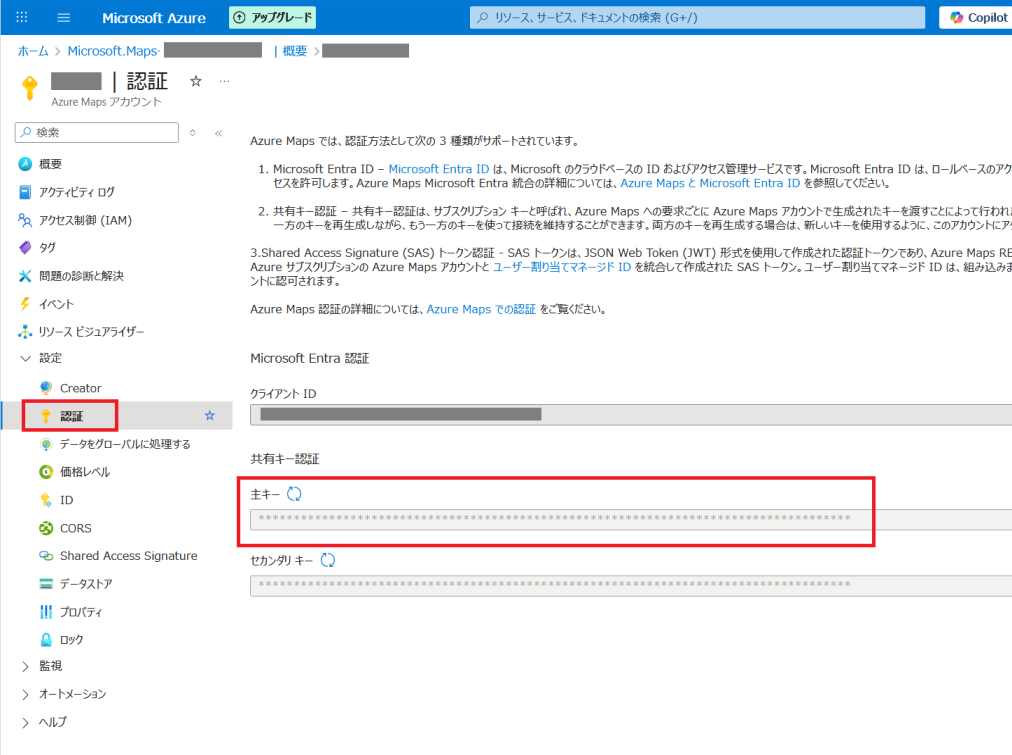Viewport: 1012px width, 755px height.
Task: Click the アップグレード upgrade button
Action: click(272, 17)
